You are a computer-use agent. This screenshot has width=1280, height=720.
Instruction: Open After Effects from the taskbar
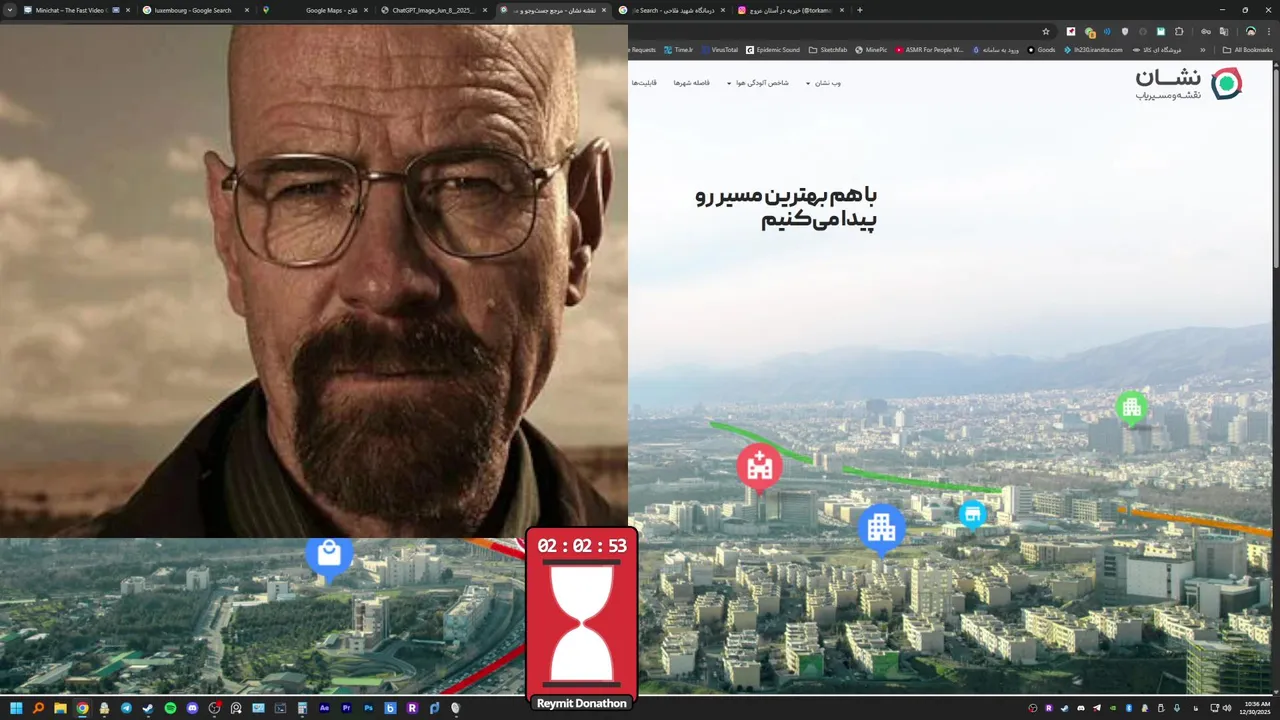coord(324,708)
